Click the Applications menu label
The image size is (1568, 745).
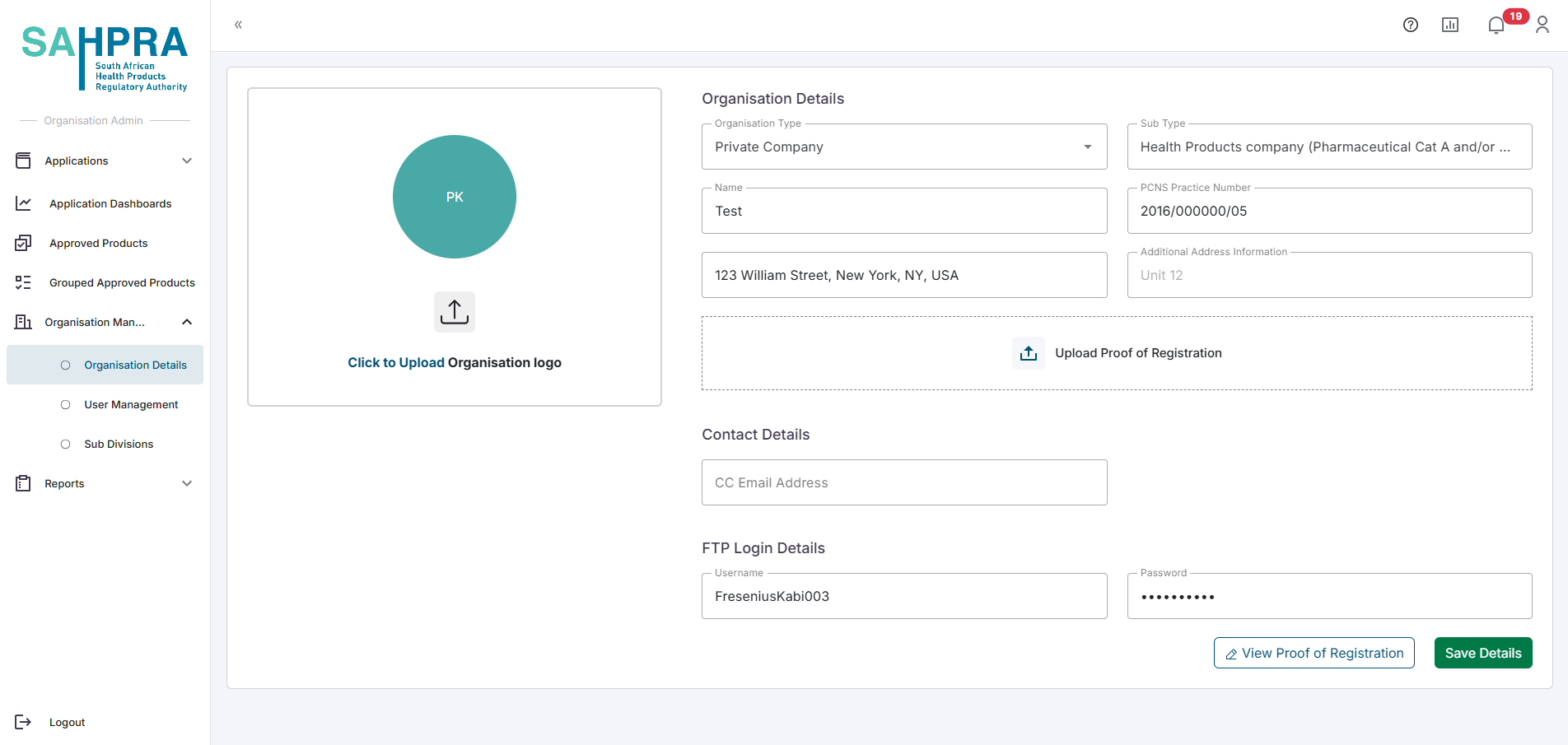77,161
